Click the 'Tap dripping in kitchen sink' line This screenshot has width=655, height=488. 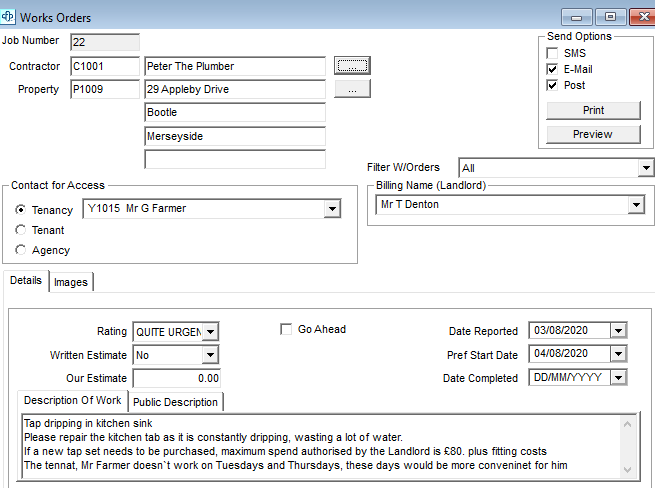pos(88,423)
